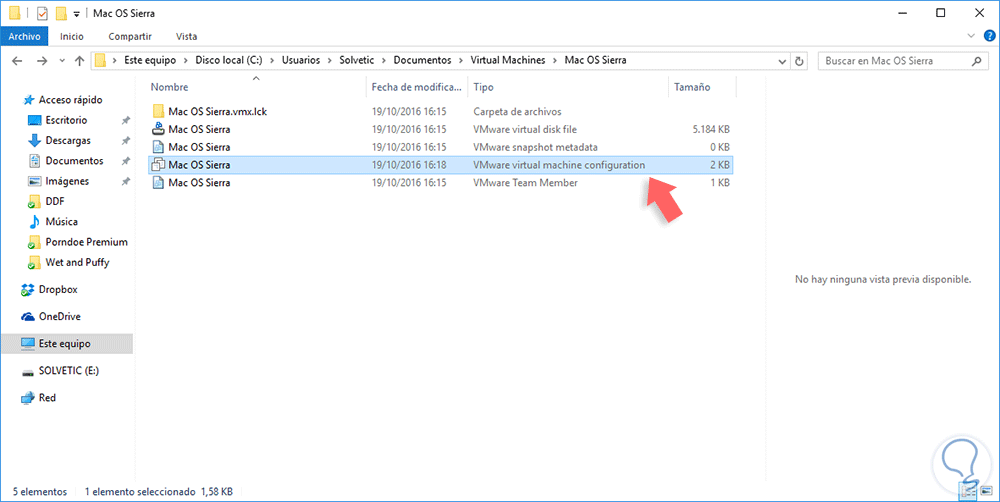
Task: Unpin Imágenes using its pin icon
Action: point(126,182)
